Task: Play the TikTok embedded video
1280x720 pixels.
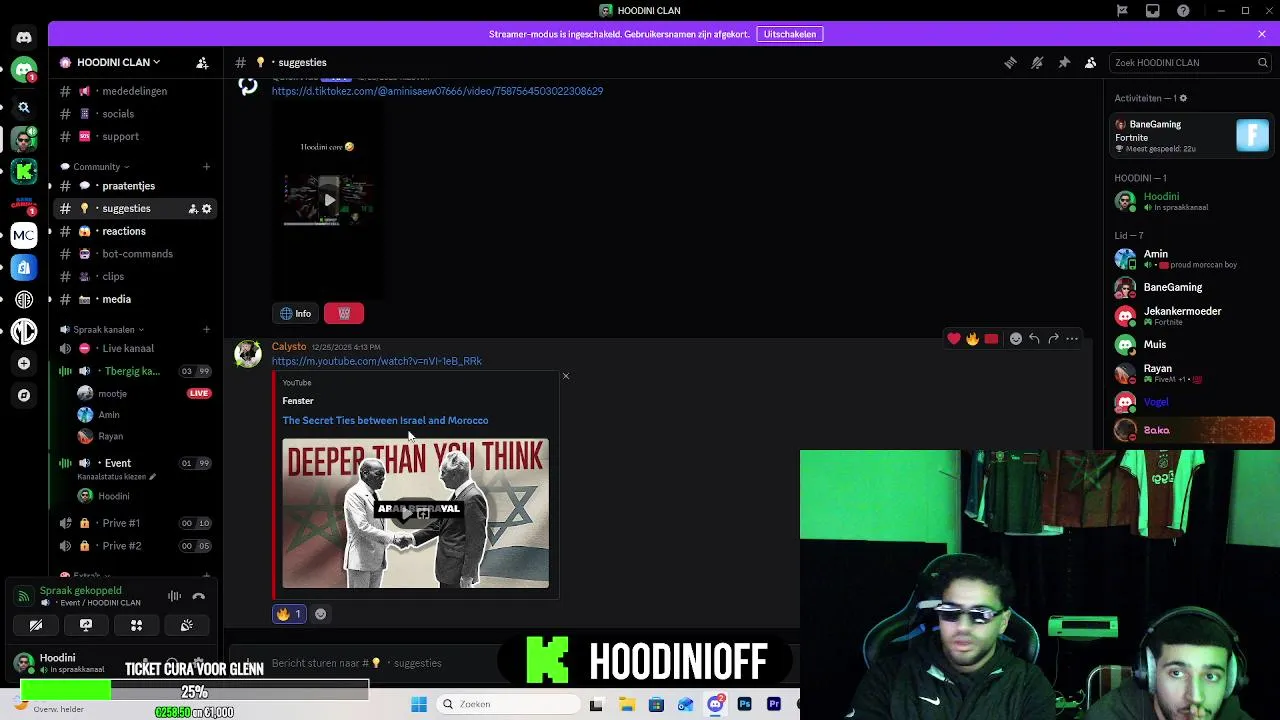Action: coord(329,199)
